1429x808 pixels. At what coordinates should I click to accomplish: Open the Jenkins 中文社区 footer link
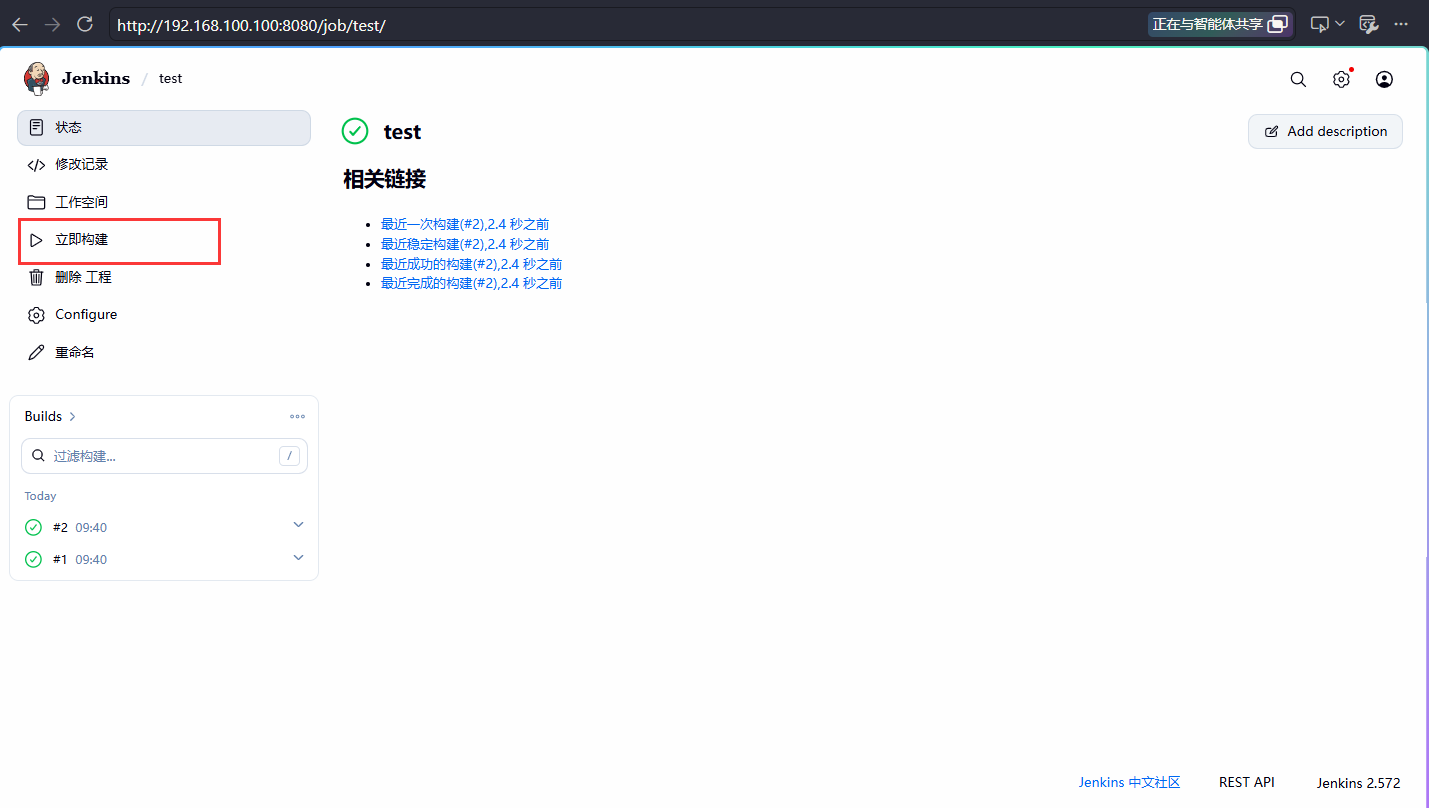[x=1129, y=782]
